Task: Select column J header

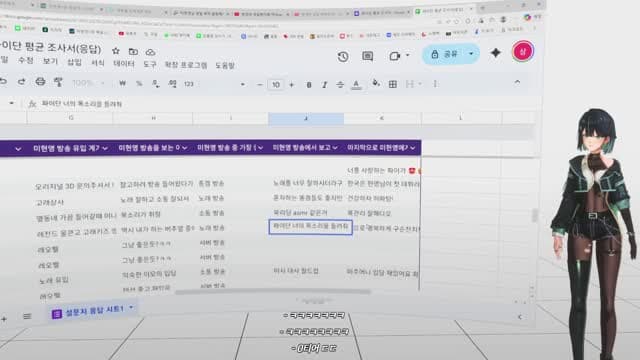Action: pos(306,118)
